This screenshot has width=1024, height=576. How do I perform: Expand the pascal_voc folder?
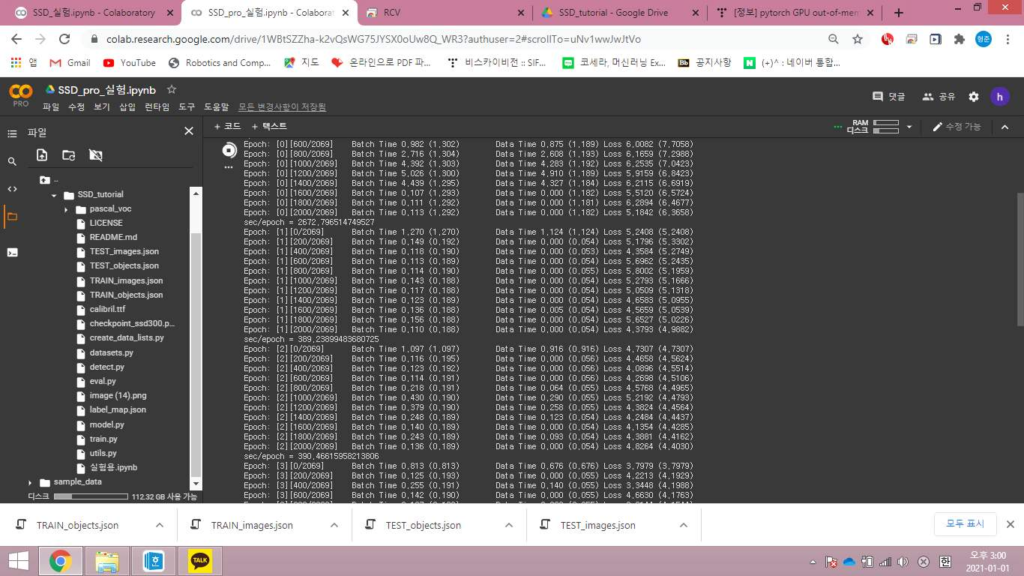67,209
